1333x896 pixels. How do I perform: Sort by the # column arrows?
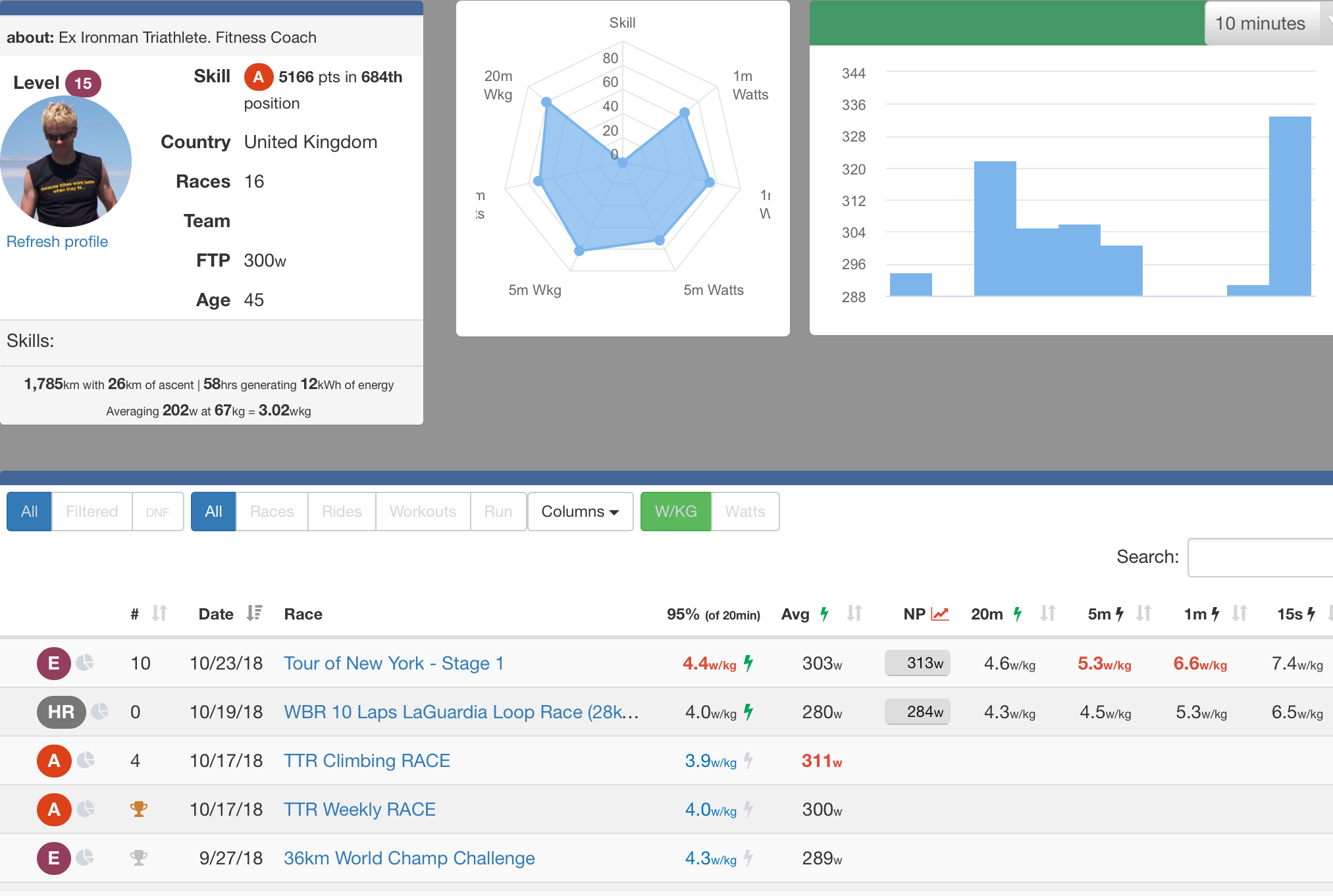pos(159,614)
